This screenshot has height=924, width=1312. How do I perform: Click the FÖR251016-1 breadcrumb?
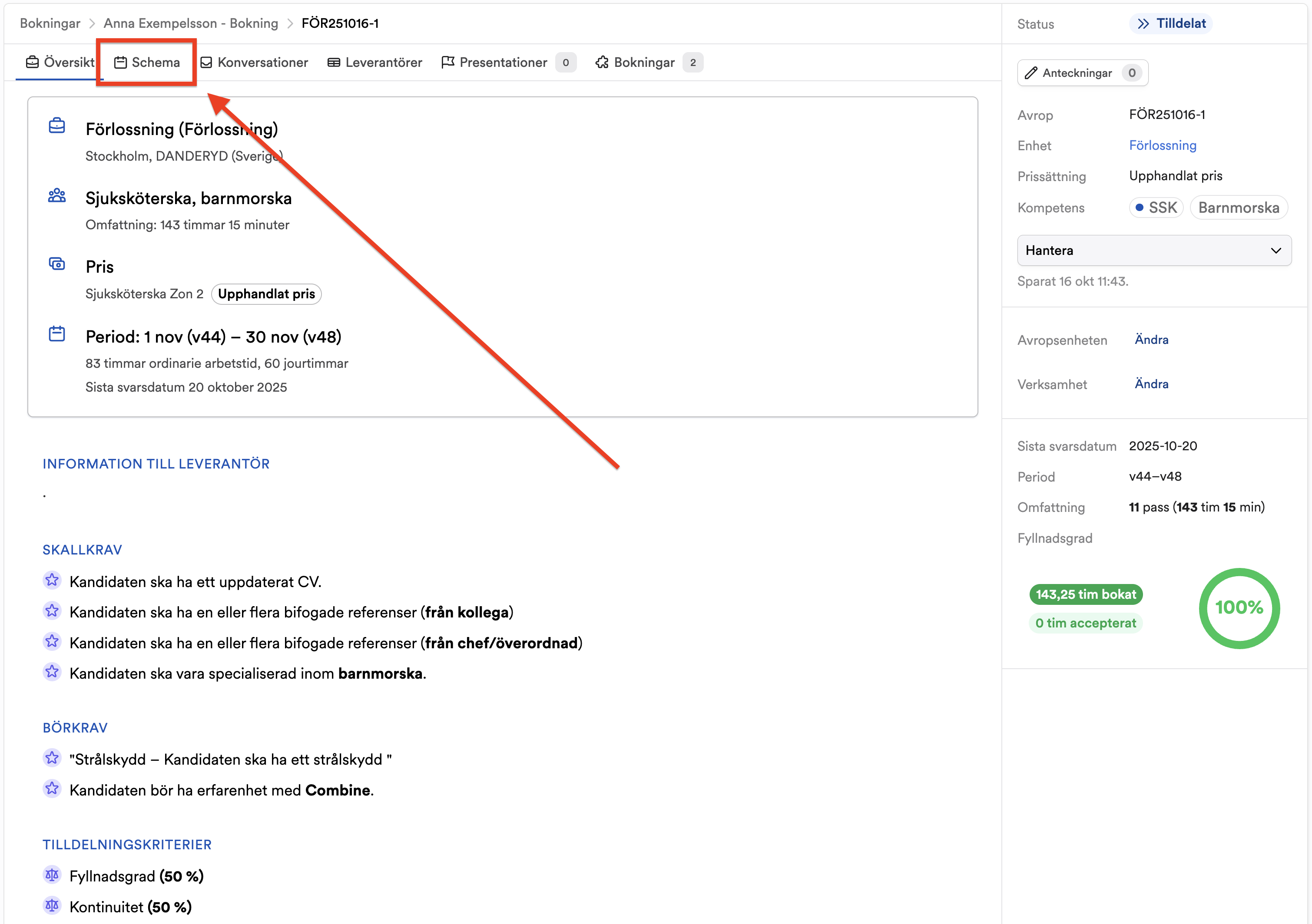[x=340, y=23]
